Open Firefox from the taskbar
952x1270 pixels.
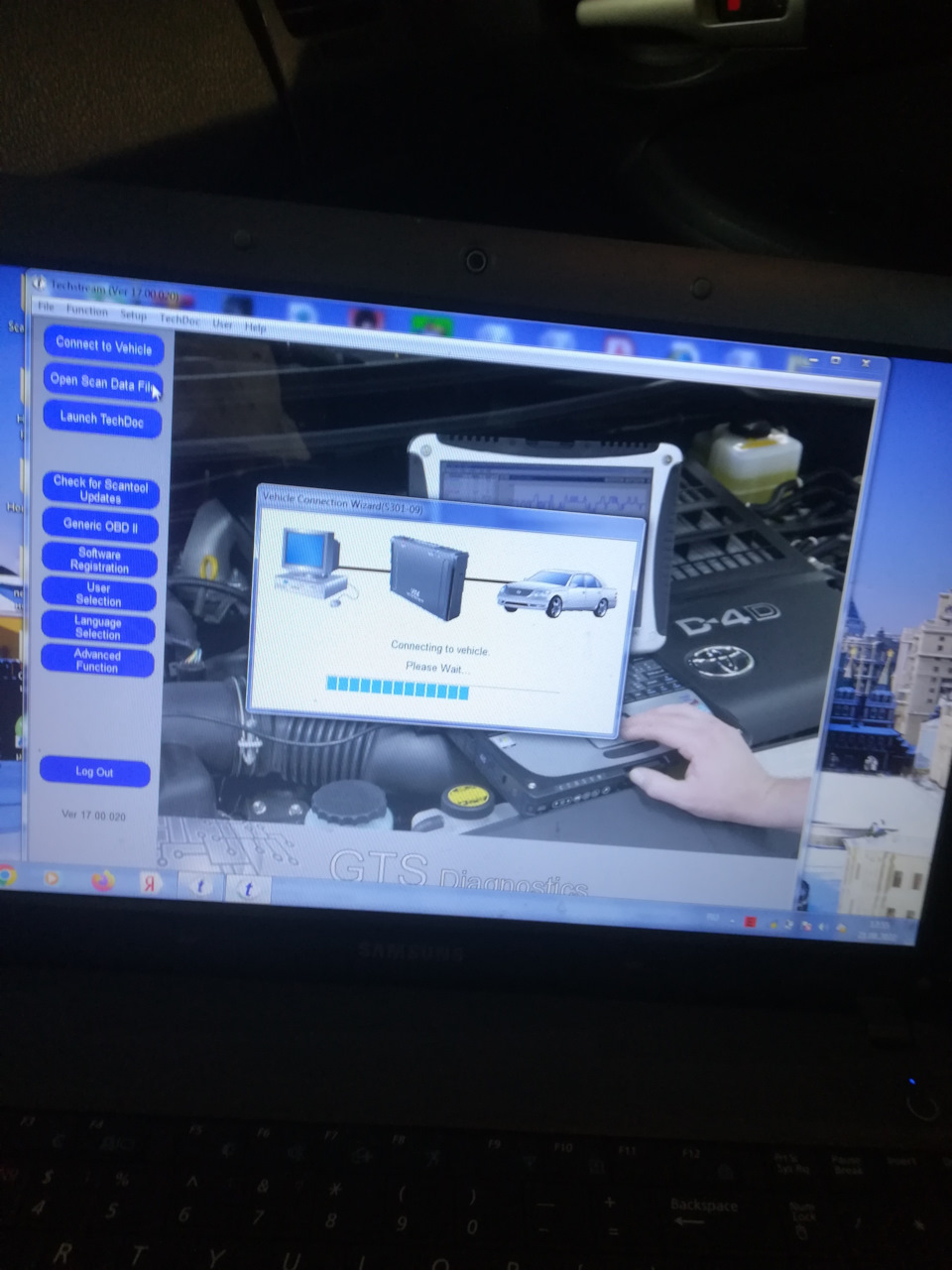(102, 881)
